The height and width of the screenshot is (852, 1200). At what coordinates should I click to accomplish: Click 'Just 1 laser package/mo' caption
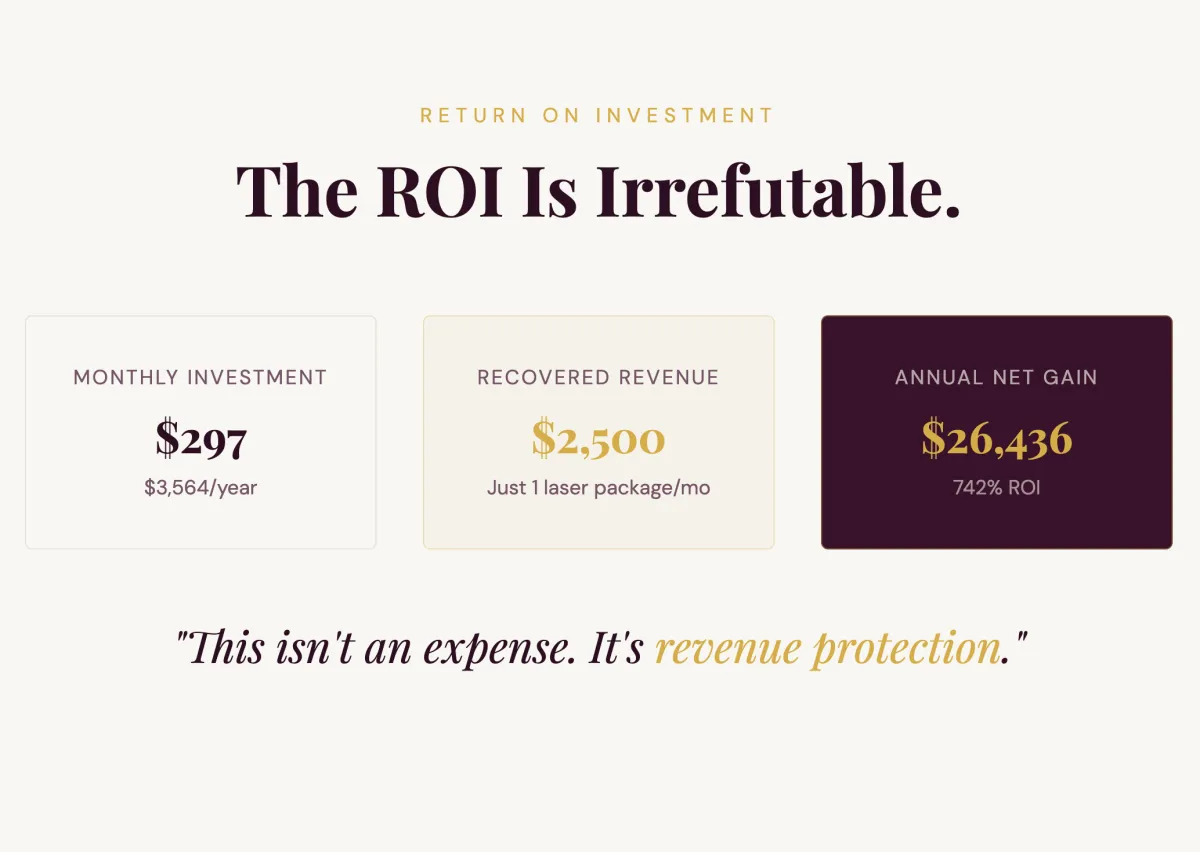point(598,488)
